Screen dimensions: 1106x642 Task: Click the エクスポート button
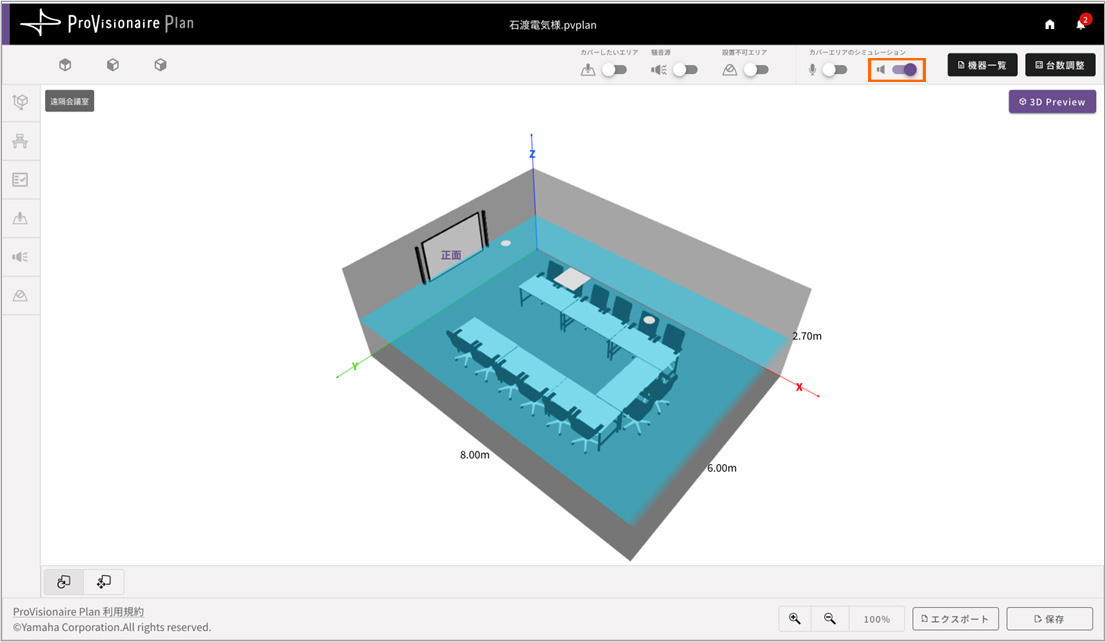pyautogui.click(x=955, y=619)
